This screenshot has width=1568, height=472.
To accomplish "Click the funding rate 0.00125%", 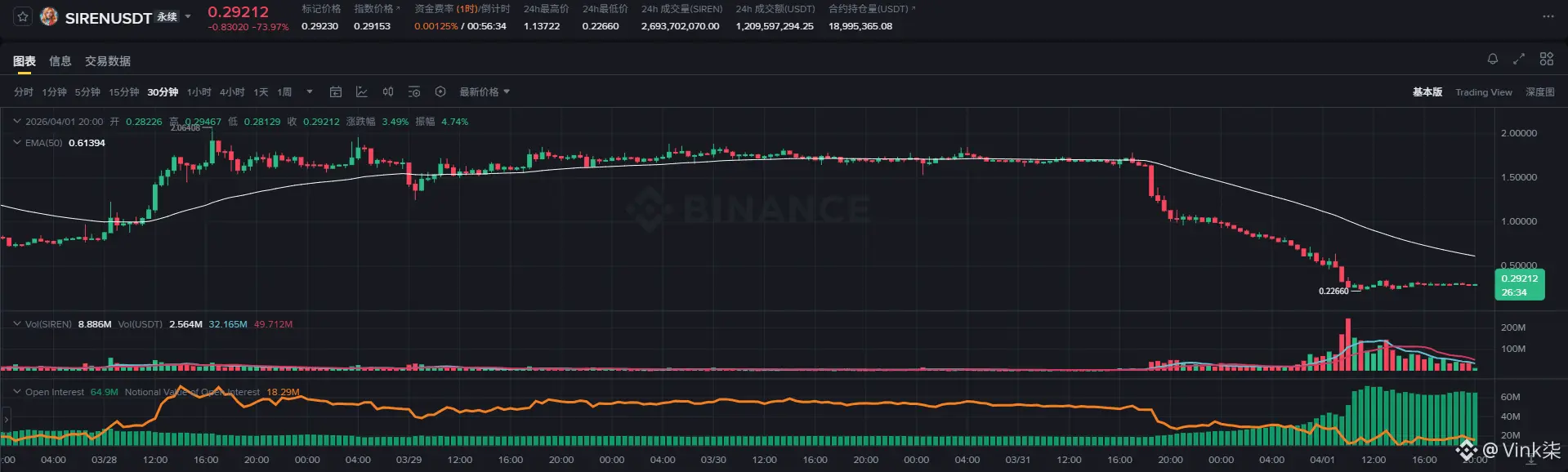I will [436, 26].
